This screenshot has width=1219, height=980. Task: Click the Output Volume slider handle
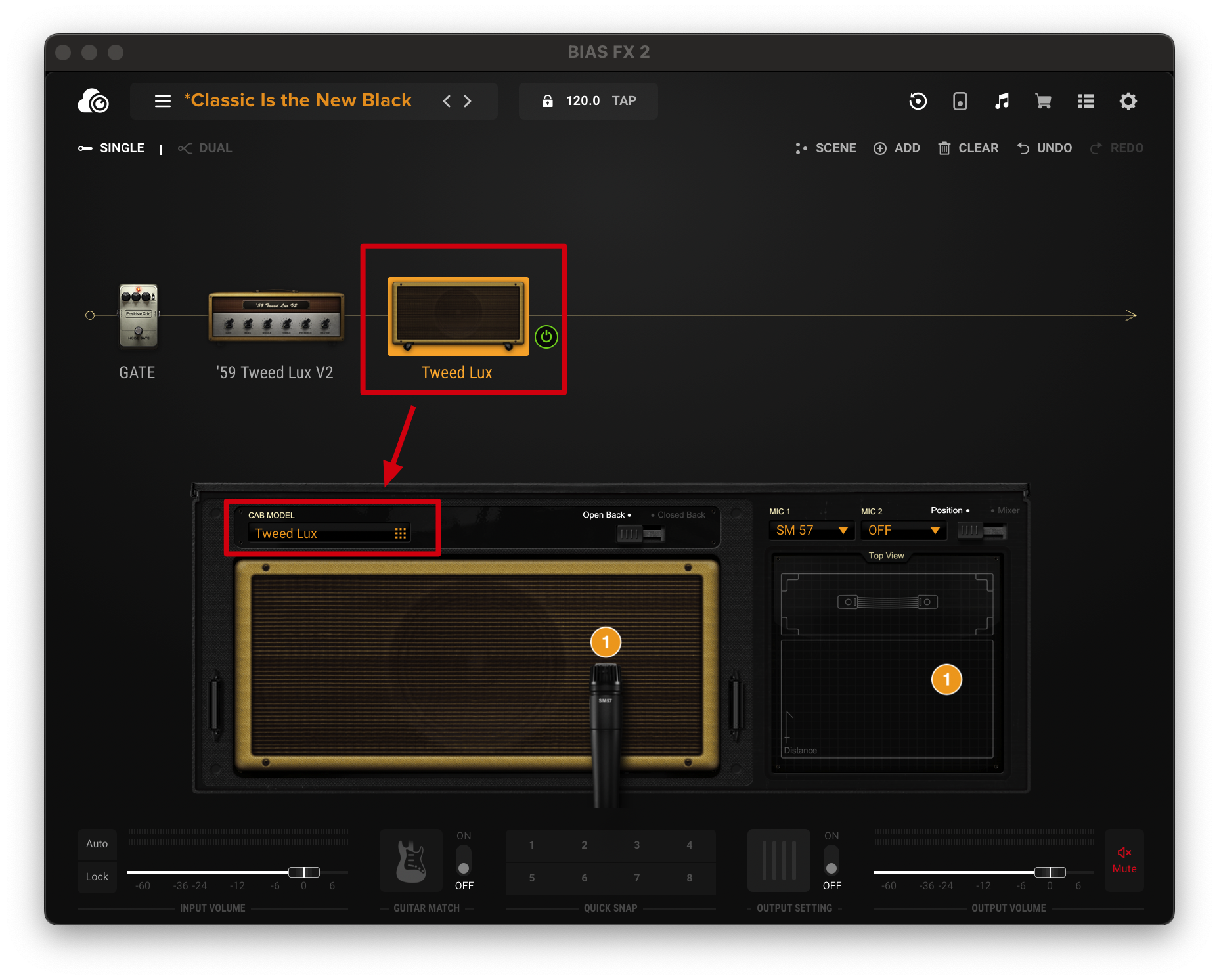pyautogui.click(x=1050, y=872)
